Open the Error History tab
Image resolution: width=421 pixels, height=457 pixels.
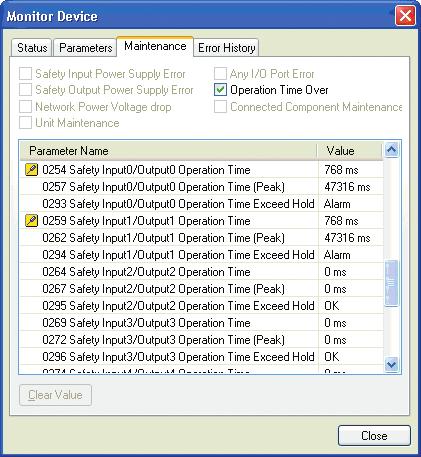(x=227, y=48)
